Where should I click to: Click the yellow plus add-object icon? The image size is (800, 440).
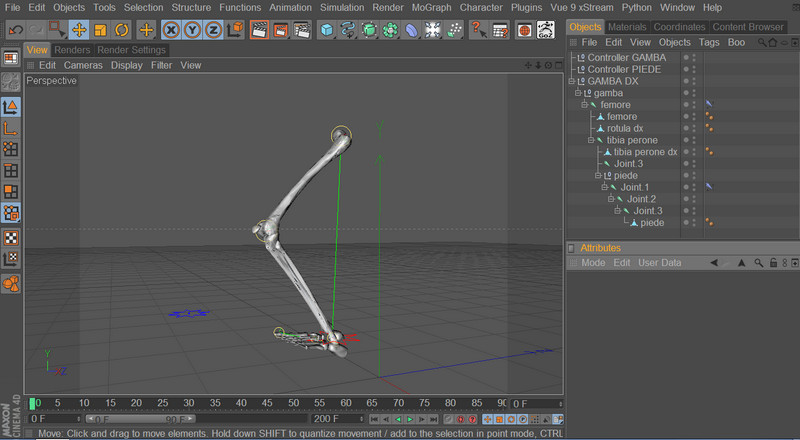click(x=146, y=30)
